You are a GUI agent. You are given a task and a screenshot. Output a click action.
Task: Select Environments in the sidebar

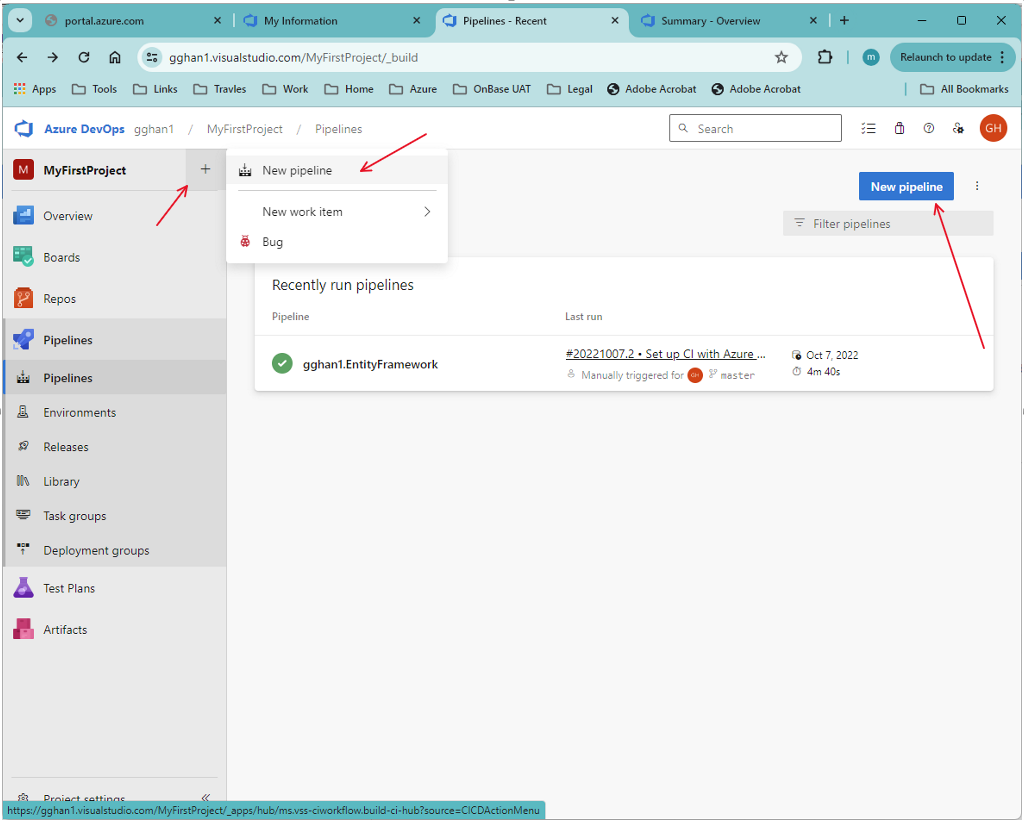pyautogui.click(x=22, y=412)
